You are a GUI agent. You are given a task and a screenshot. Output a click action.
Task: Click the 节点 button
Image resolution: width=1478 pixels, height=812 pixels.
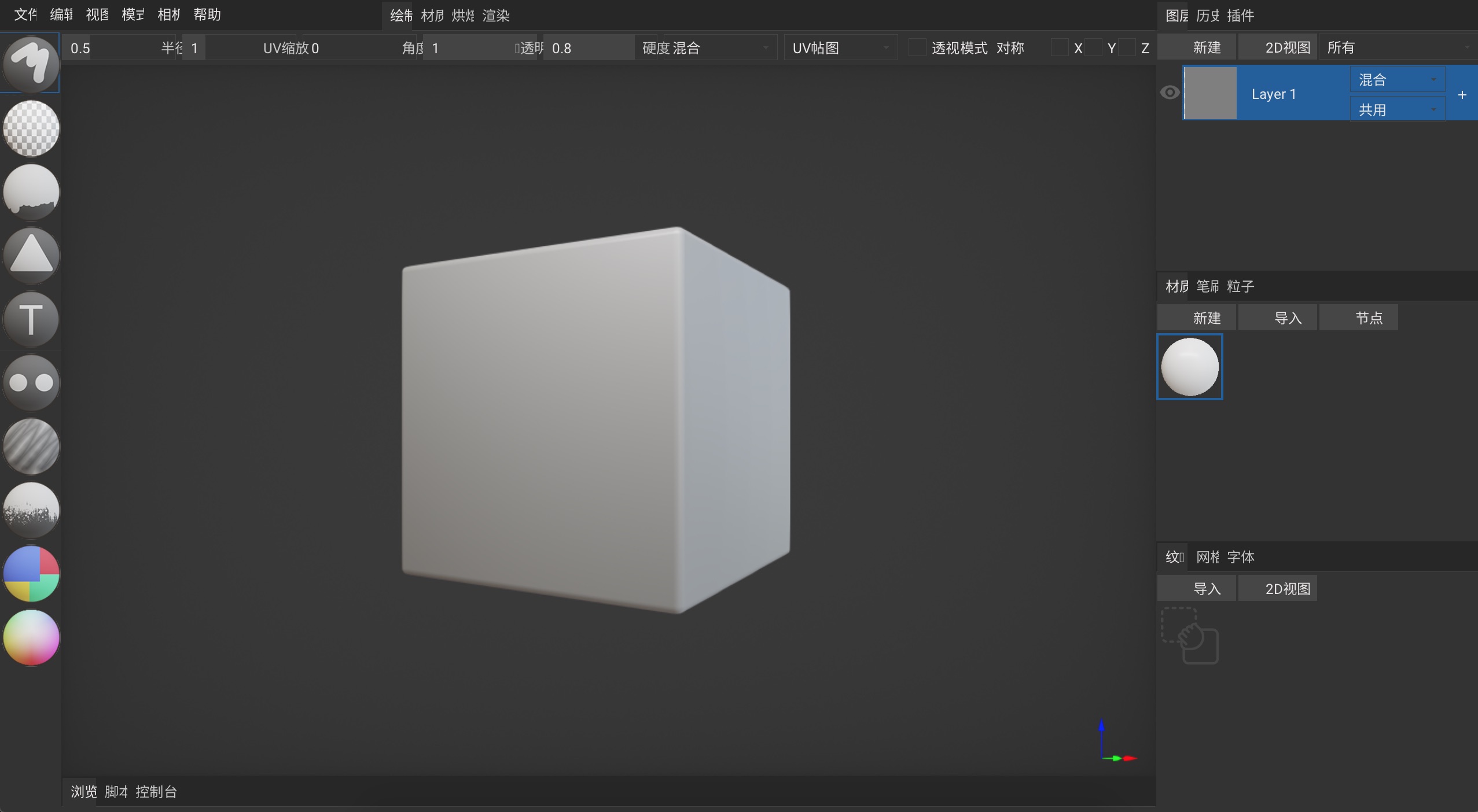tap(1359, 318)
